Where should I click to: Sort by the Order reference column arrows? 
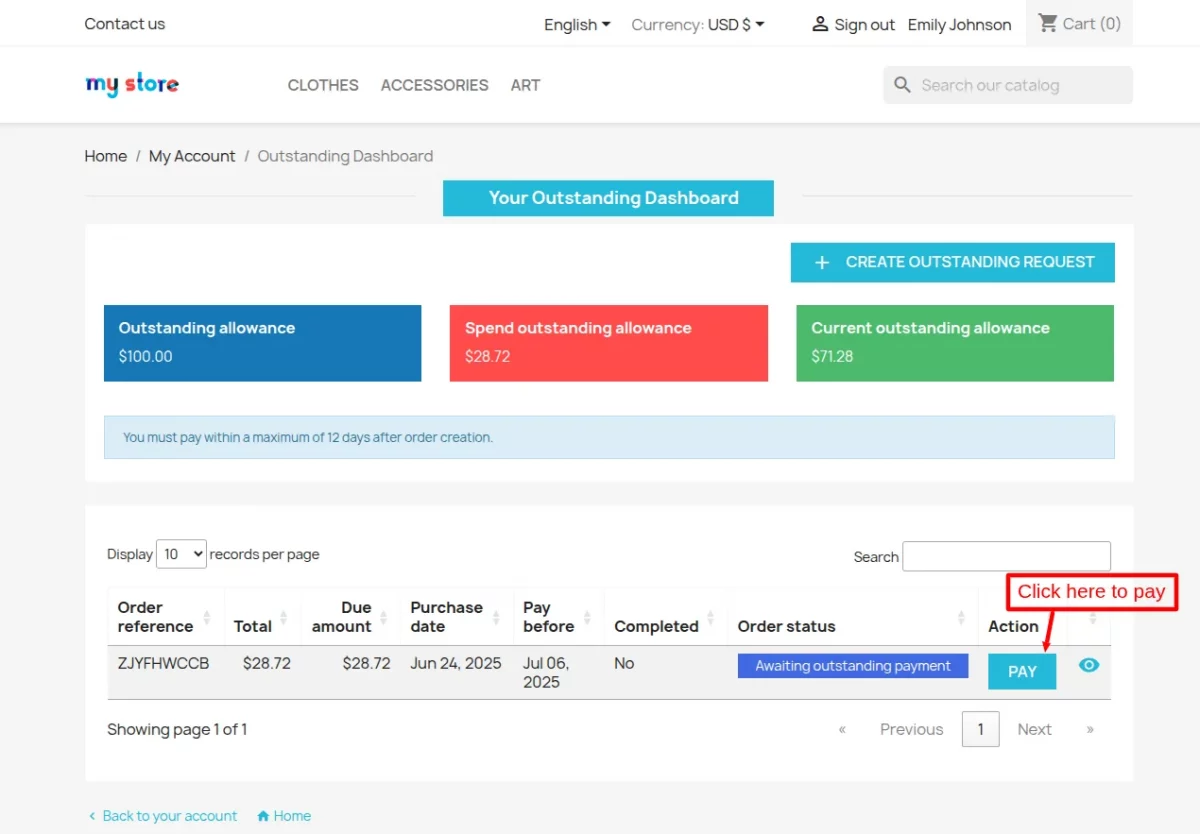[207, 617]
